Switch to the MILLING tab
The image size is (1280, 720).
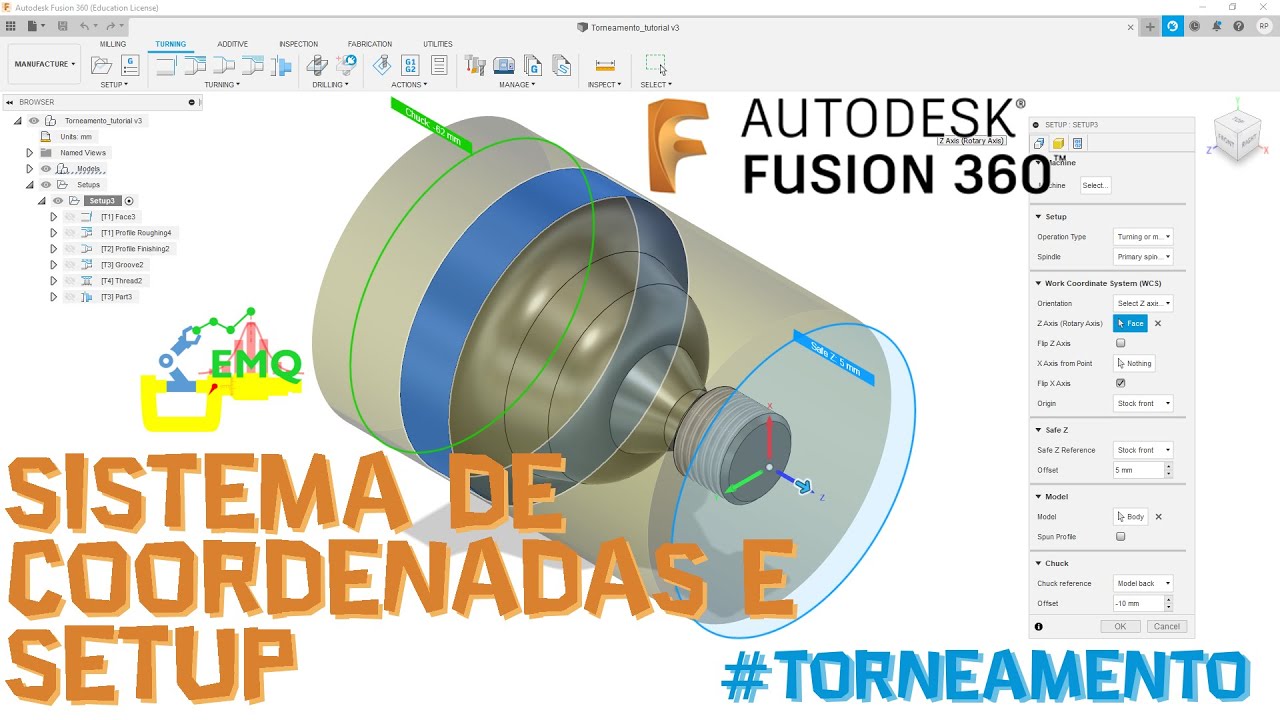pyautogui.click(x=113, y=44)
